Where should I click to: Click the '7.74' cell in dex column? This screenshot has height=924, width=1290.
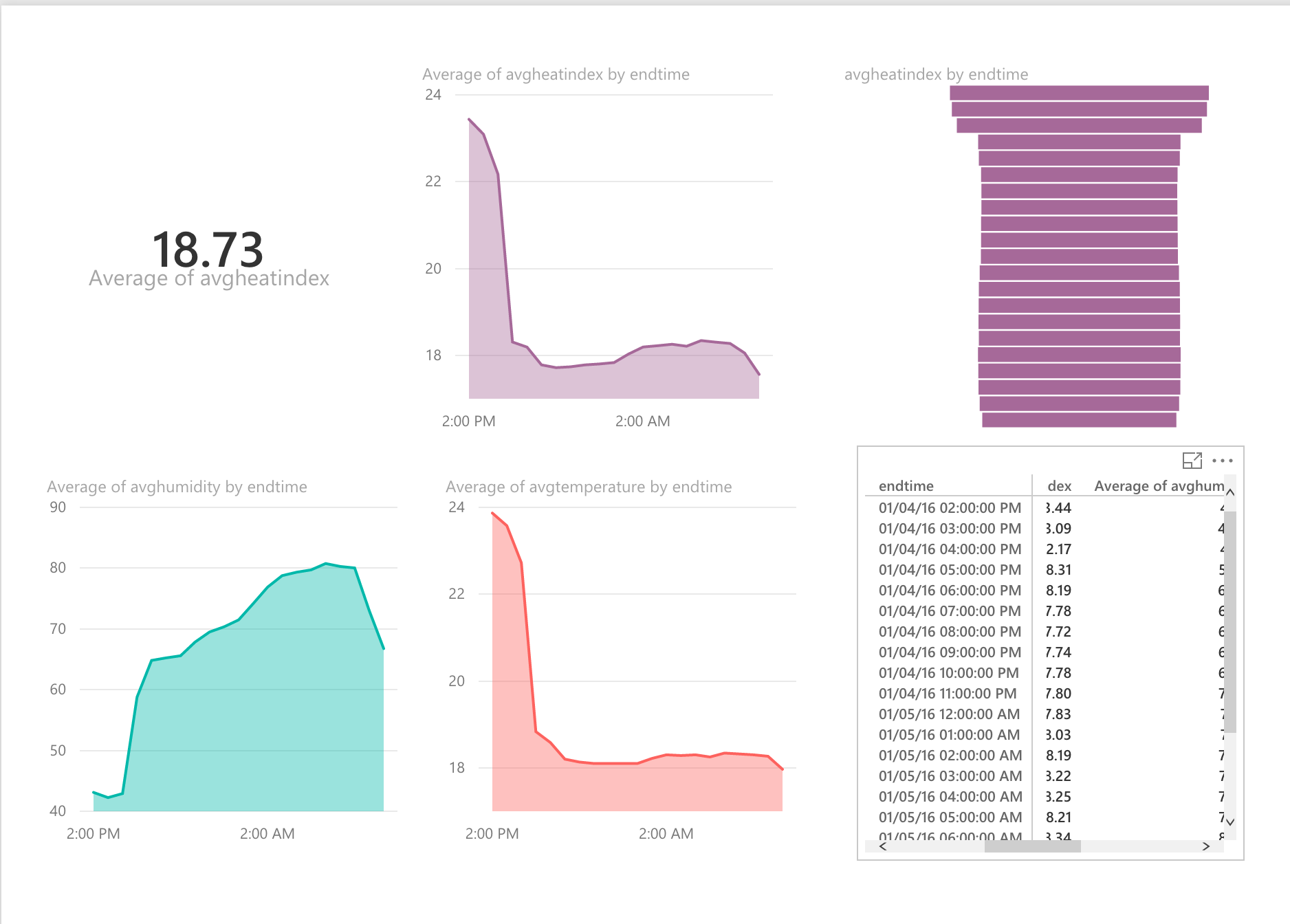click(1059, 652)
